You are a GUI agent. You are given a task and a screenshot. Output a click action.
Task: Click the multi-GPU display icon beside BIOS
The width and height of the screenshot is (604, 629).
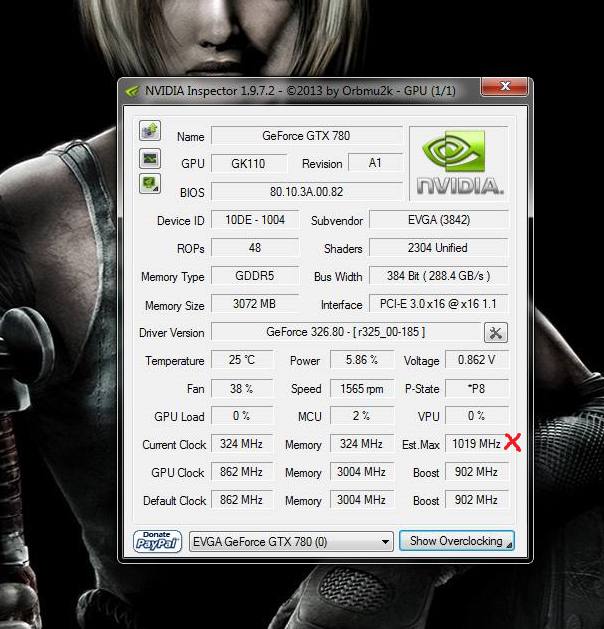click(x=150, y=184)
